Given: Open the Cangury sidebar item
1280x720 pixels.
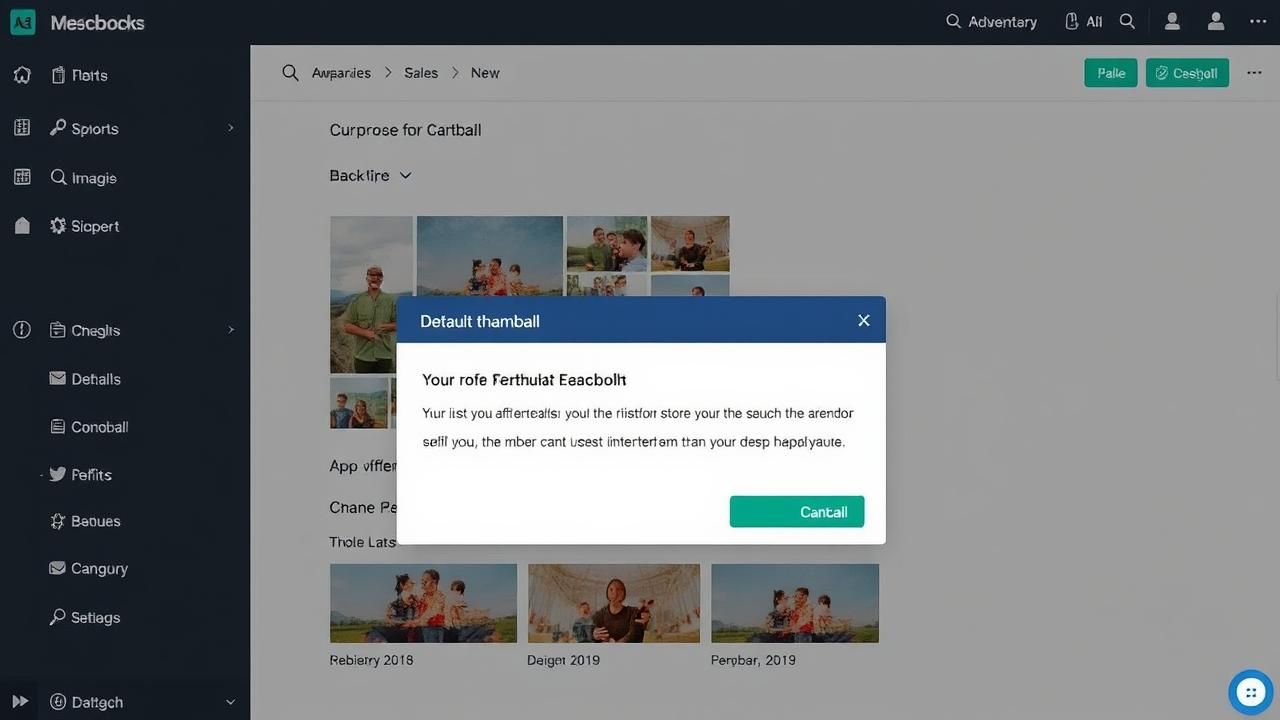Looking at the screenshot, I should pos(99,568).
